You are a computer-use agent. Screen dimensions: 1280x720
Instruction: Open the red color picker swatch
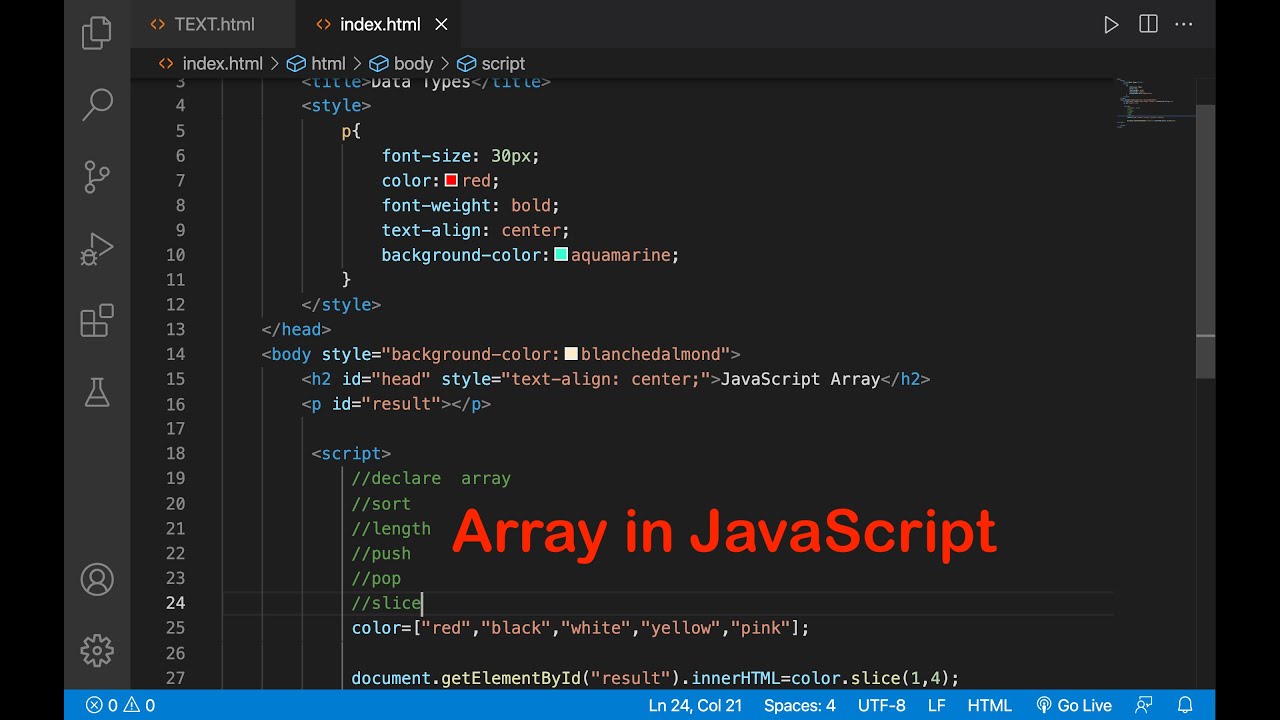point(451,180)
